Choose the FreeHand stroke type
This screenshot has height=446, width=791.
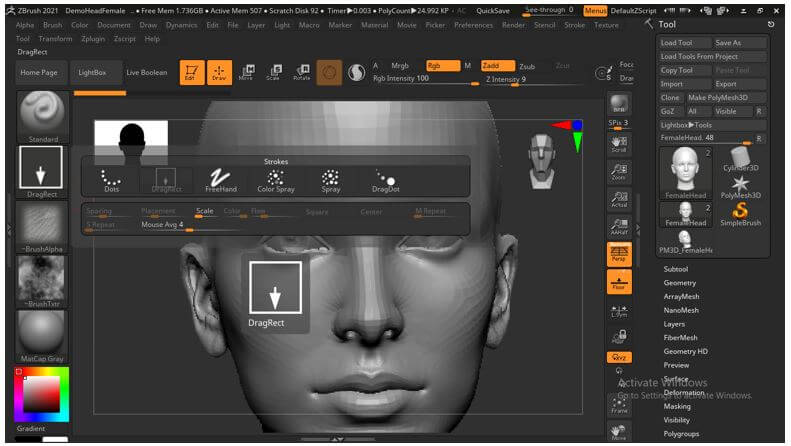tap(220, 181)
